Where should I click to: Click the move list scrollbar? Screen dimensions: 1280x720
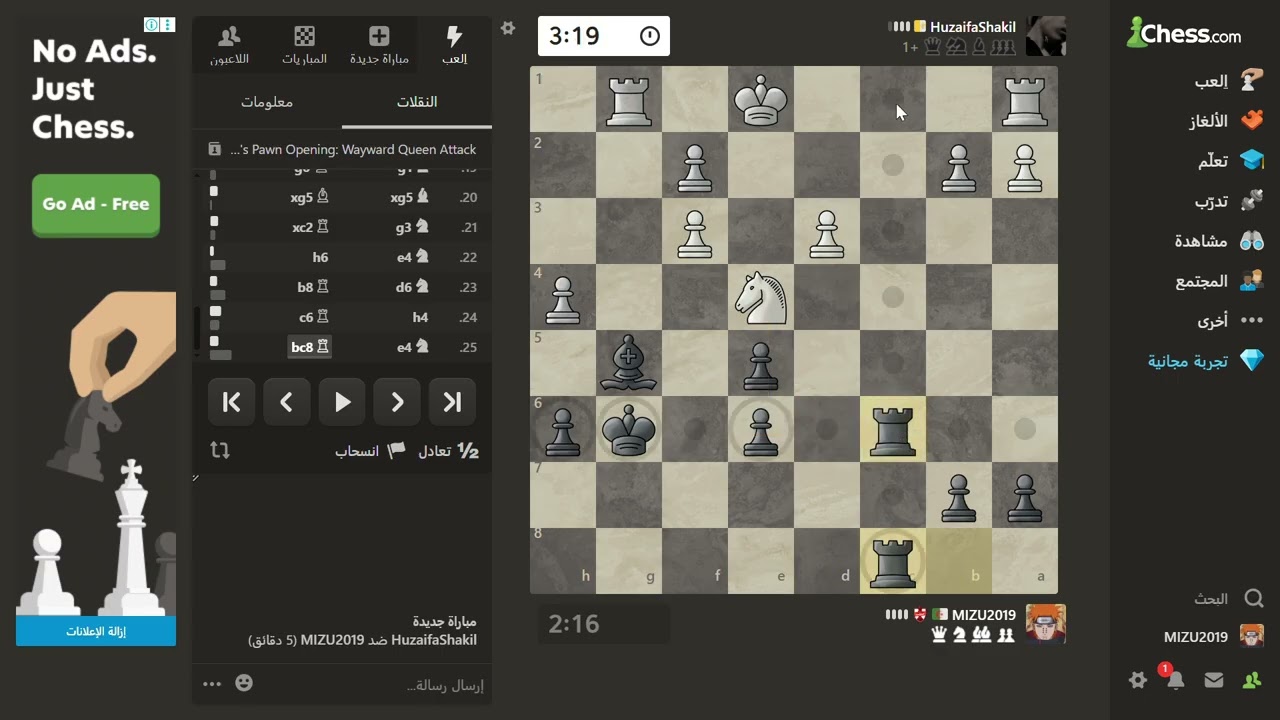197,327
